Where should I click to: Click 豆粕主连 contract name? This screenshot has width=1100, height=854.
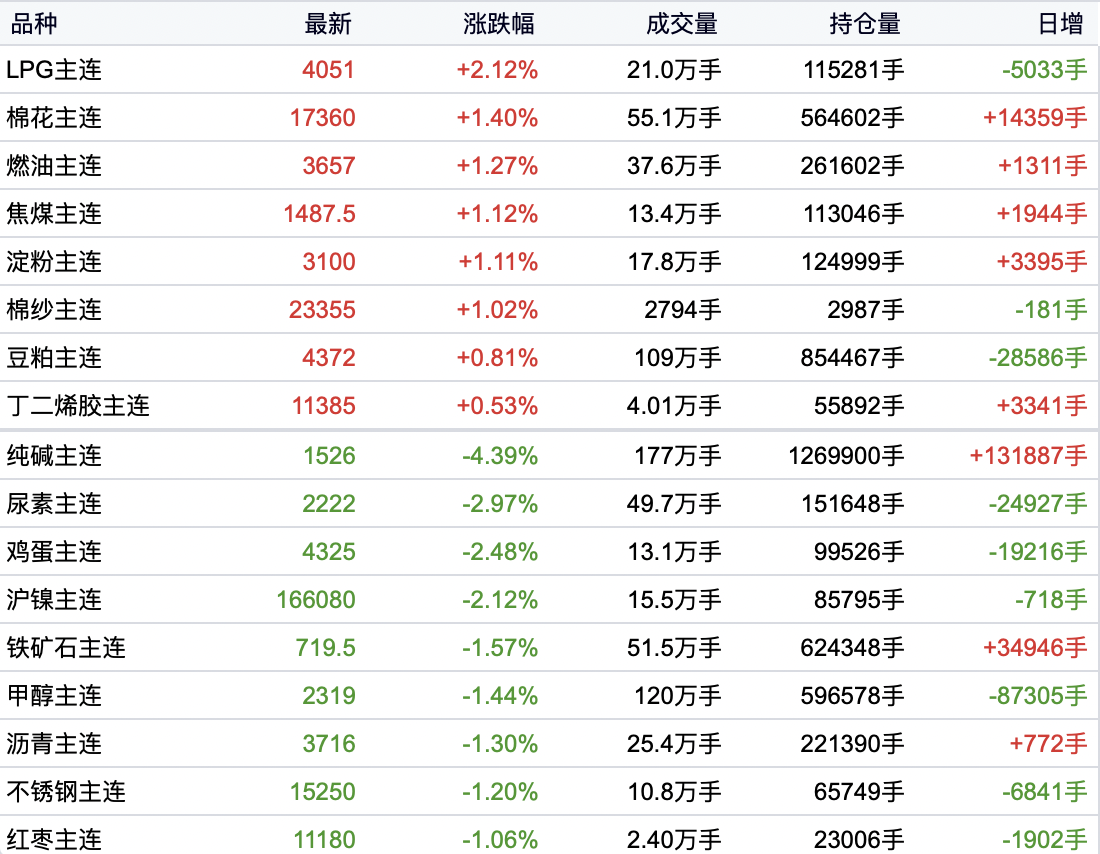pos(54,358)
